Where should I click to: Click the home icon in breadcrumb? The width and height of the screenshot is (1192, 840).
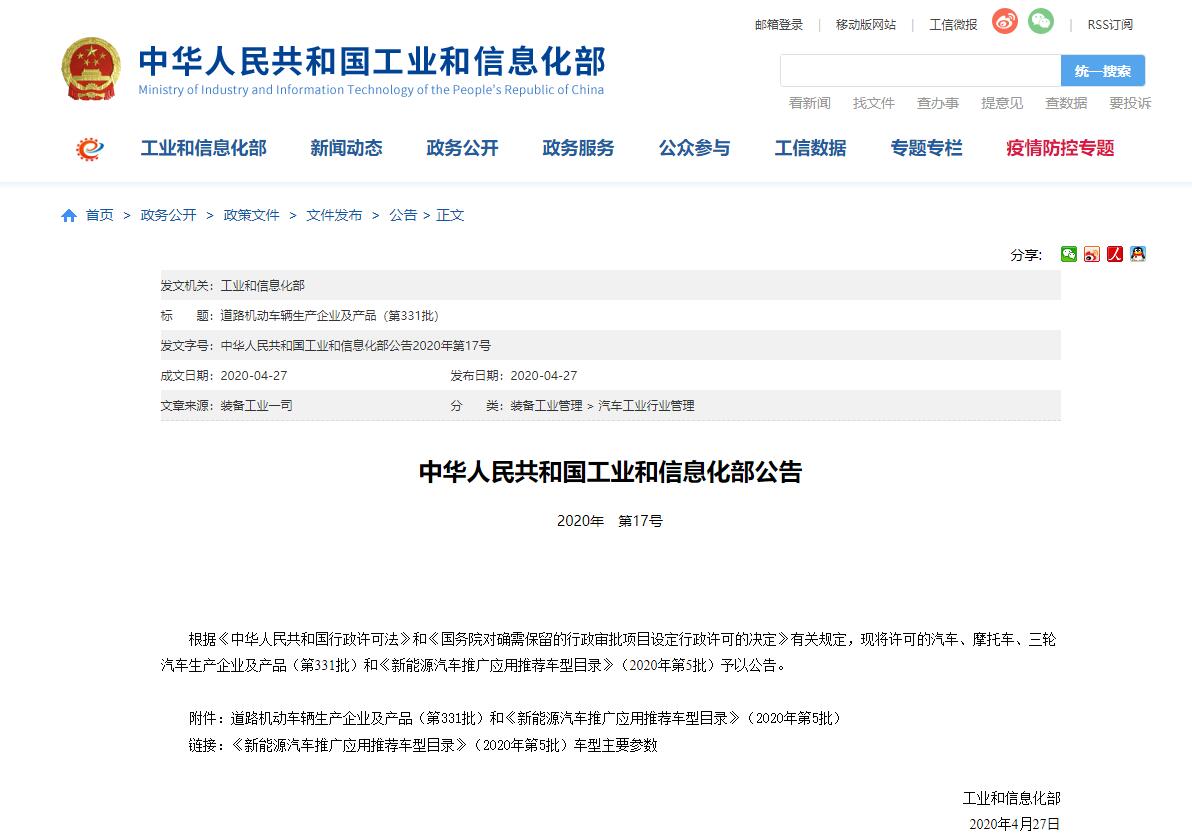(69, 216)
